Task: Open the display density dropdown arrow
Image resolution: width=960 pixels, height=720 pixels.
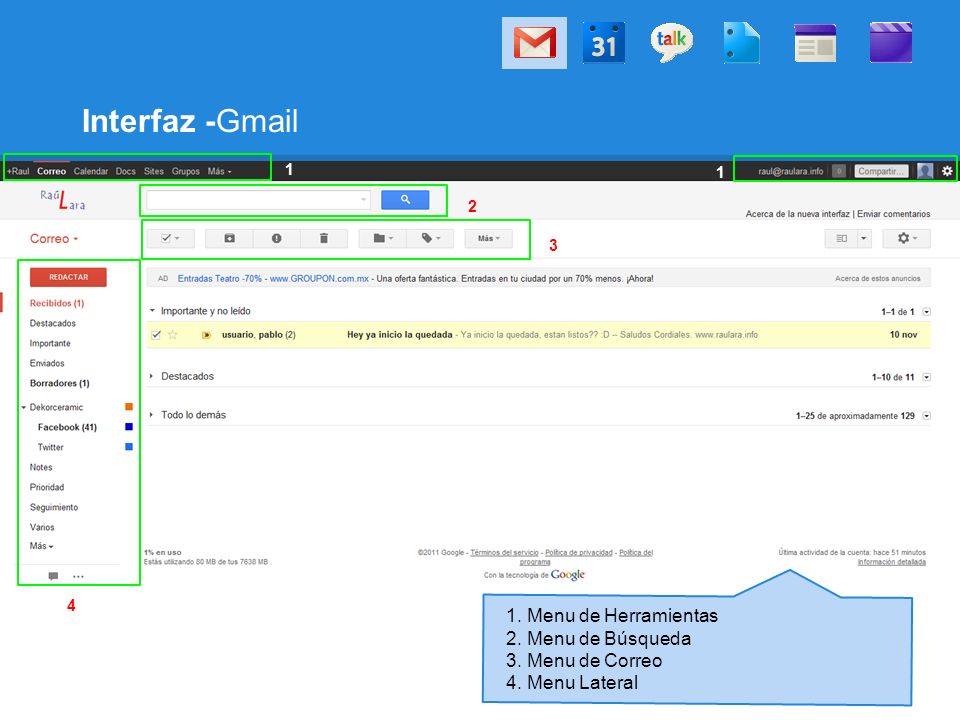Action: click(x=864, y=238)
